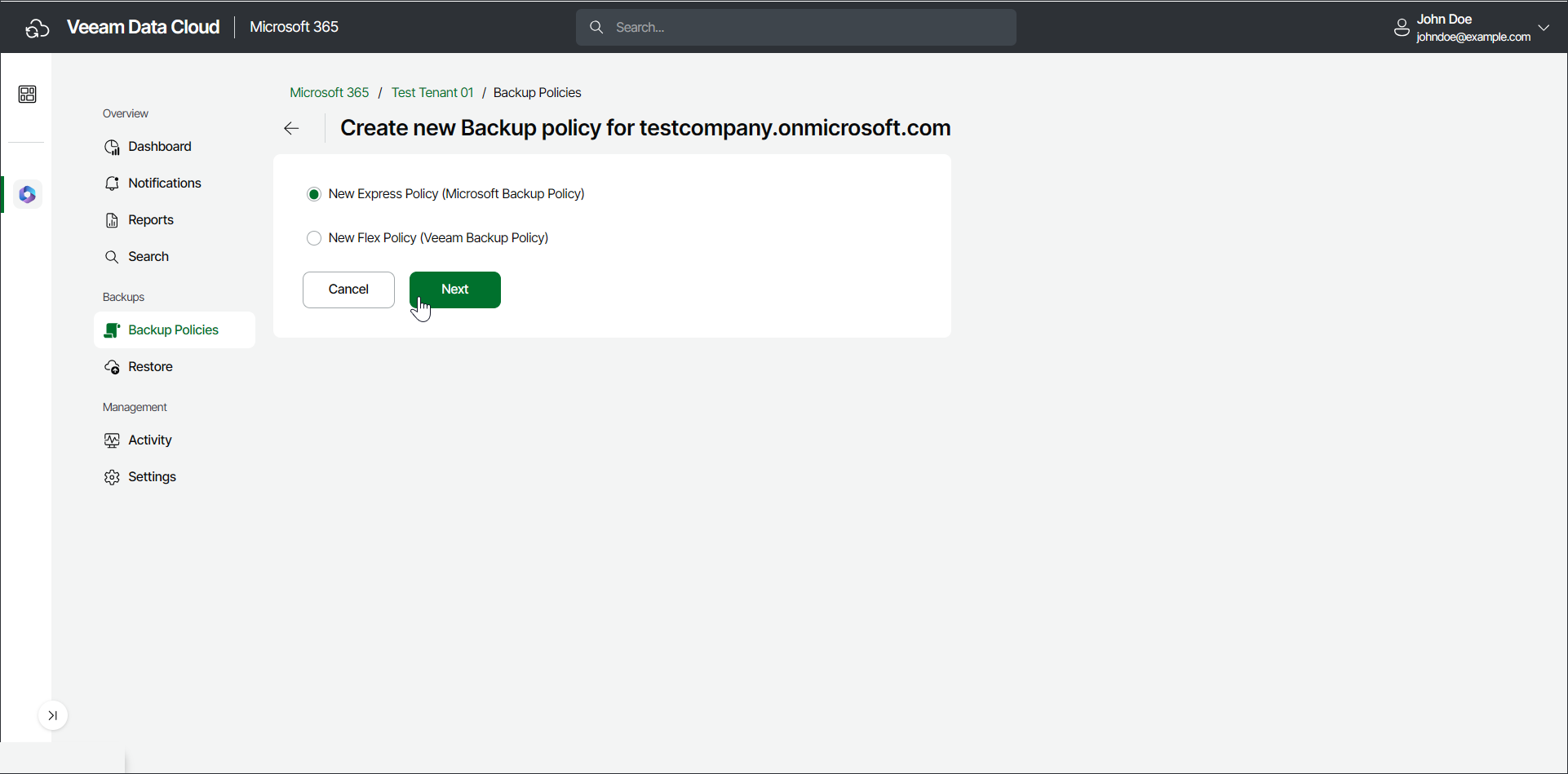1568x774 pixels.
Task: Open the Activity menu item
Action: point(175,440)
